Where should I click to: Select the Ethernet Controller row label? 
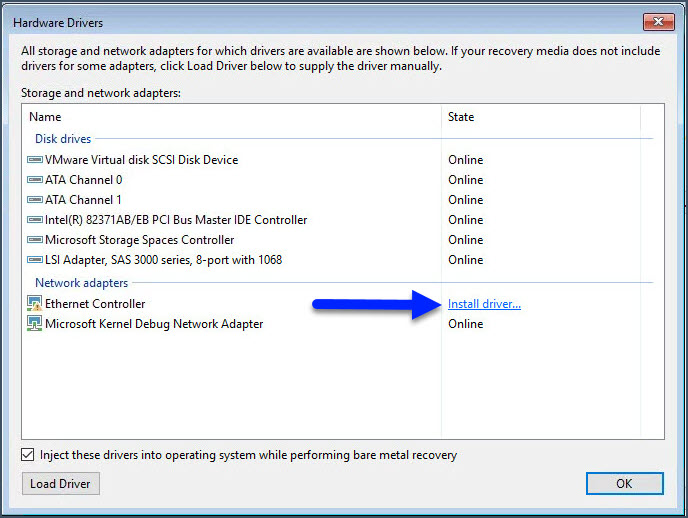(95, 304)
